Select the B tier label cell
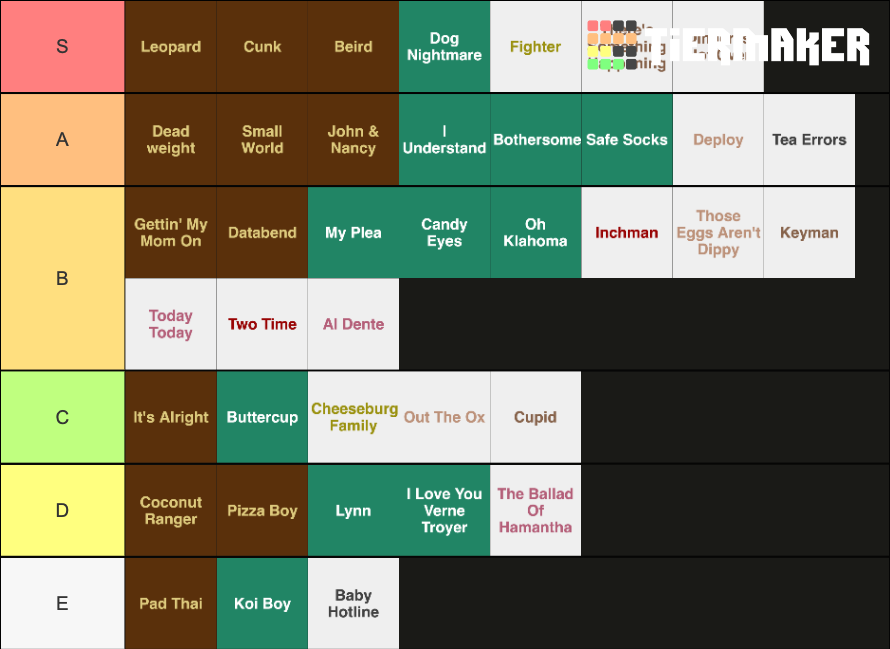 (x=62, y=278)
